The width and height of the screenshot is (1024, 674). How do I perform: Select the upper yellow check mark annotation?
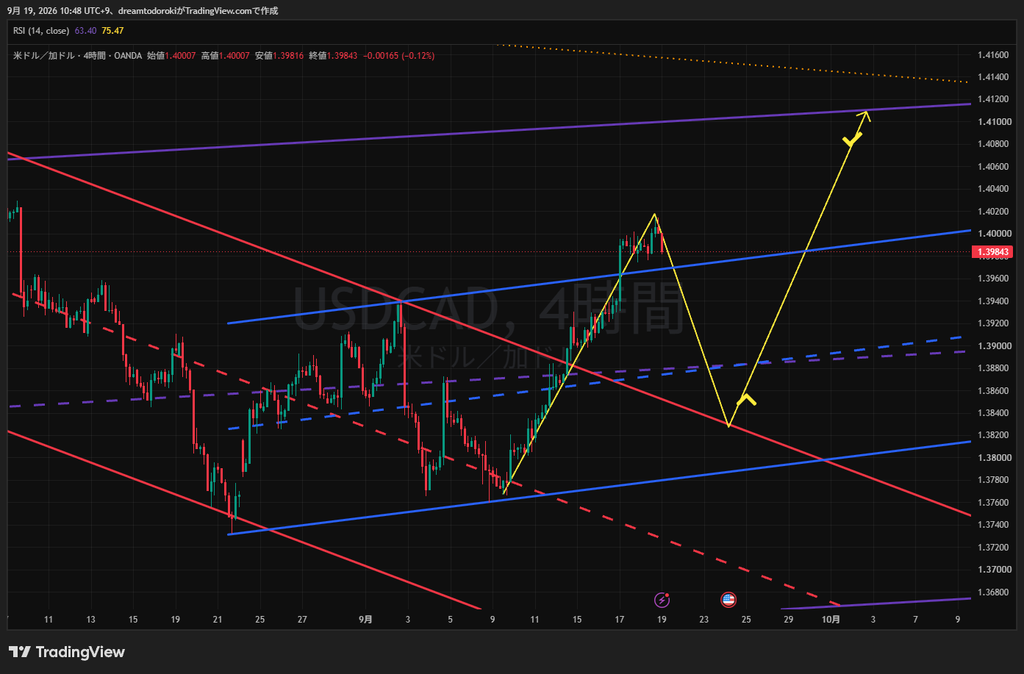click(852, 138)
